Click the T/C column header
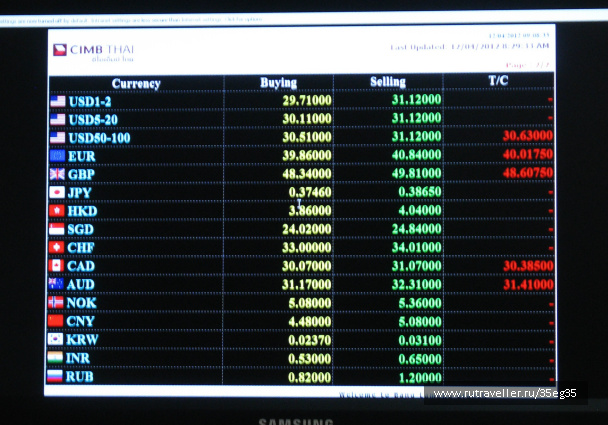 pyautogui.click(x=498, y=80)
